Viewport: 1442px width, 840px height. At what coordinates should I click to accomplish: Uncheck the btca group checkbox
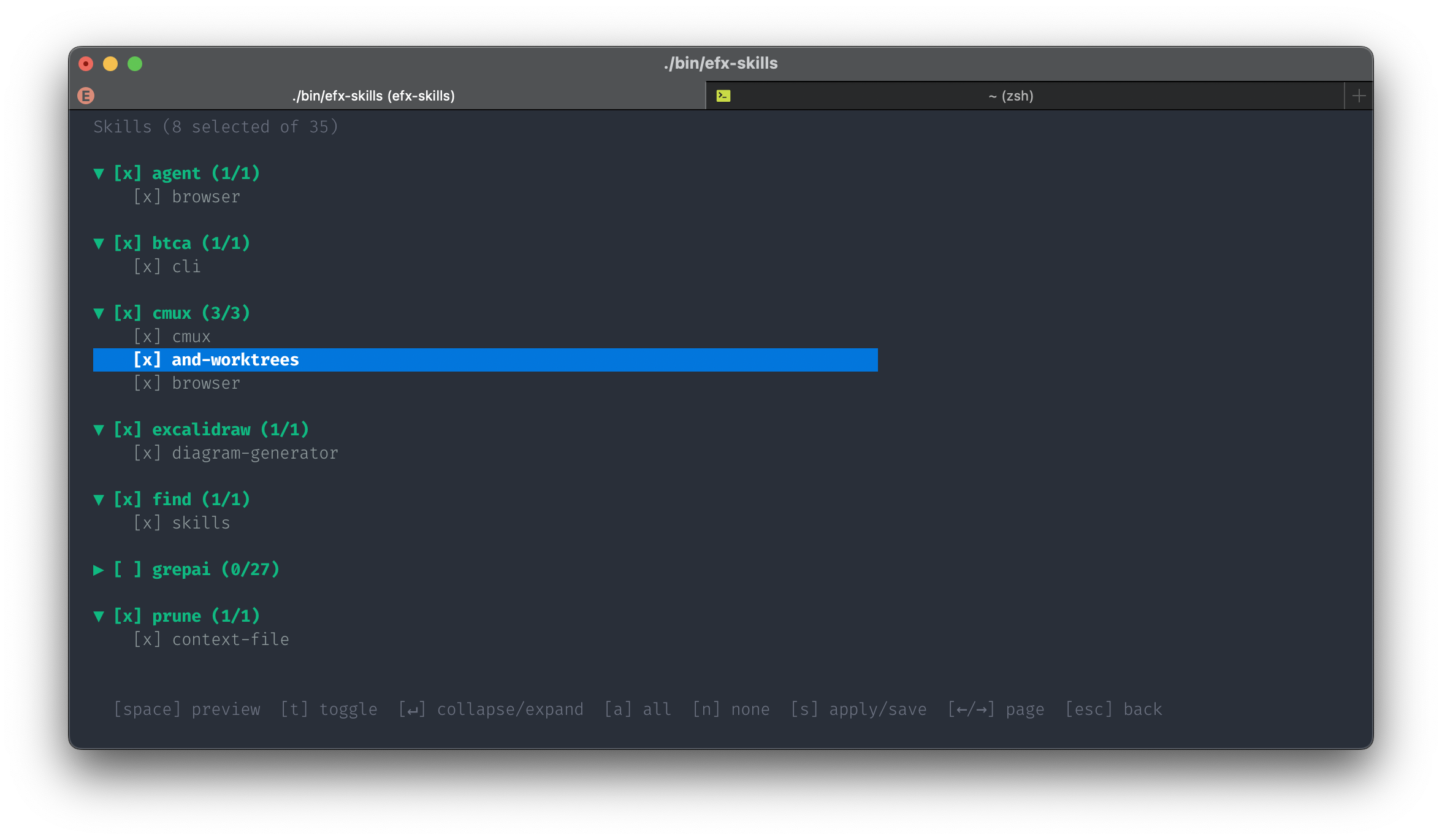tap(128, 243)
